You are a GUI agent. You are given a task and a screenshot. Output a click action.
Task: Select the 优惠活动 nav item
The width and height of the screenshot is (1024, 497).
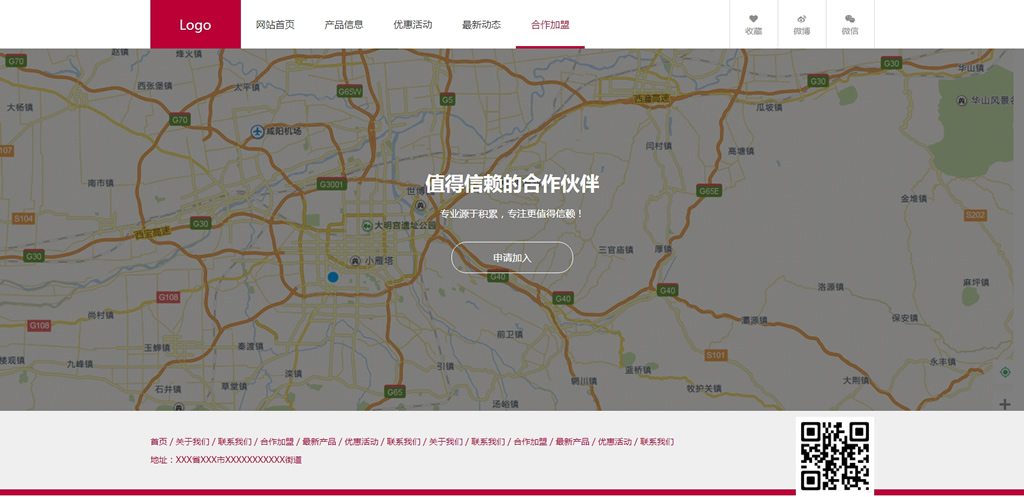click(413, 25)
